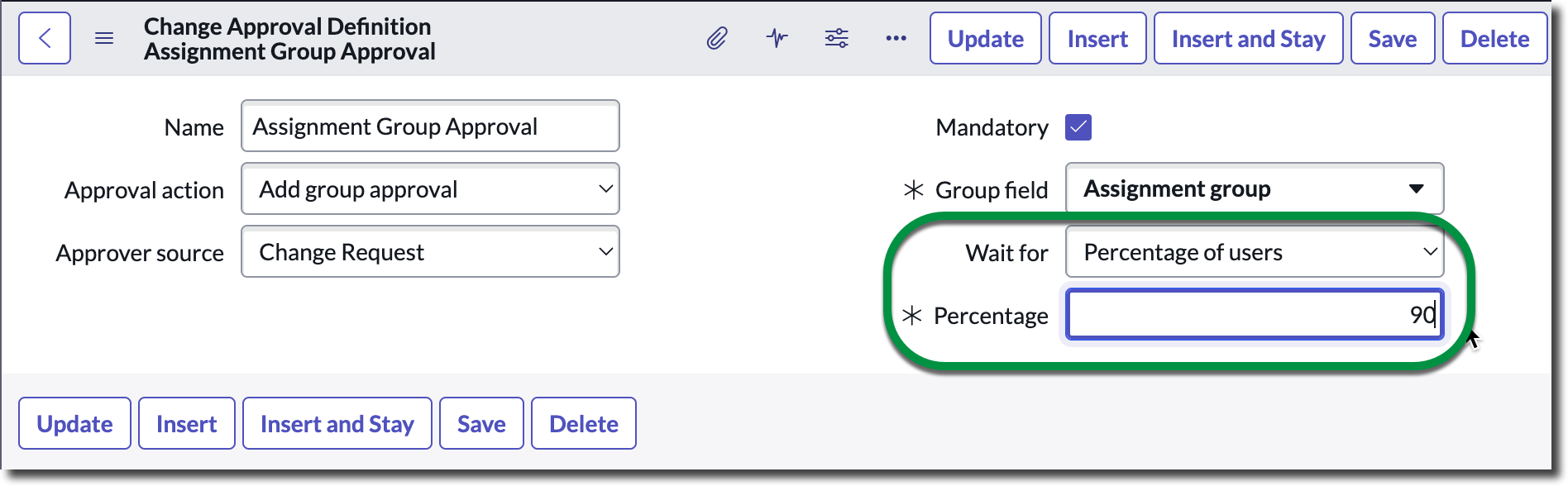The height and width of the screenshot is (486, 1568).
Task: Change the Wait for dropdown selection
Action: click(1254, 252)
